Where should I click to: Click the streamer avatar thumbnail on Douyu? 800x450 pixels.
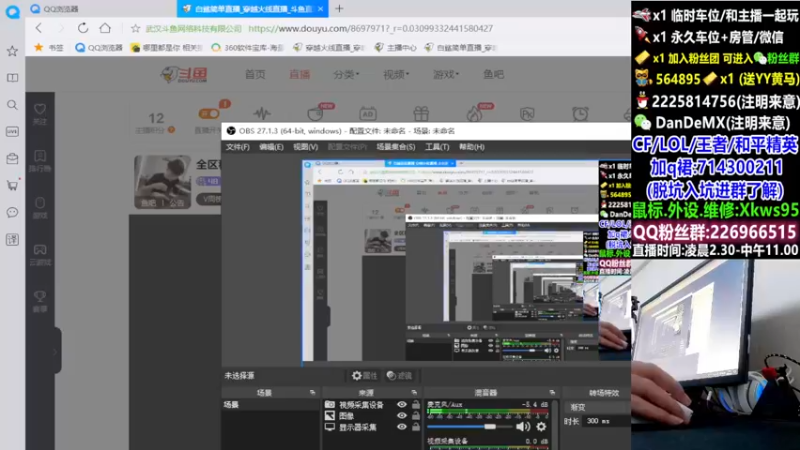coord(162,182)
